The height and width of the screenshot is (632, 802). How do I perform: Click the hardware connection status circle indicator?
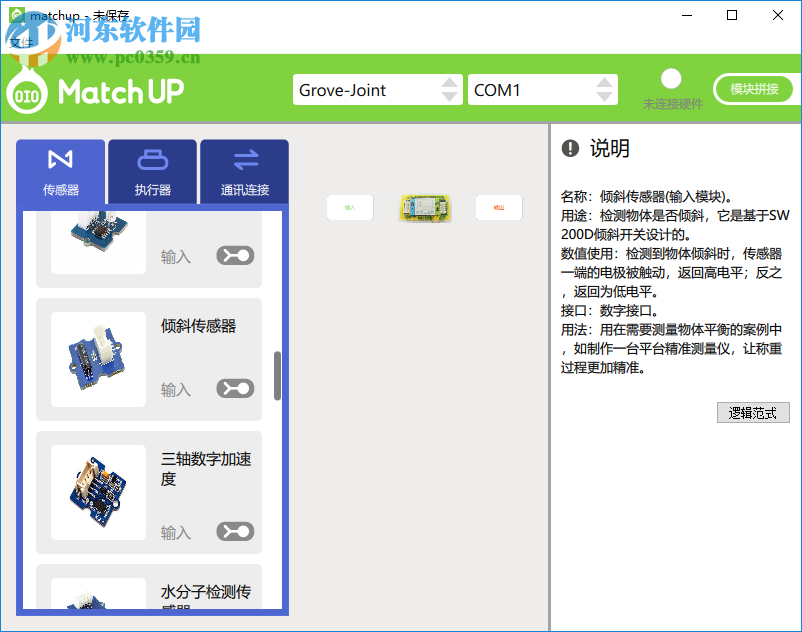[671, 77]
